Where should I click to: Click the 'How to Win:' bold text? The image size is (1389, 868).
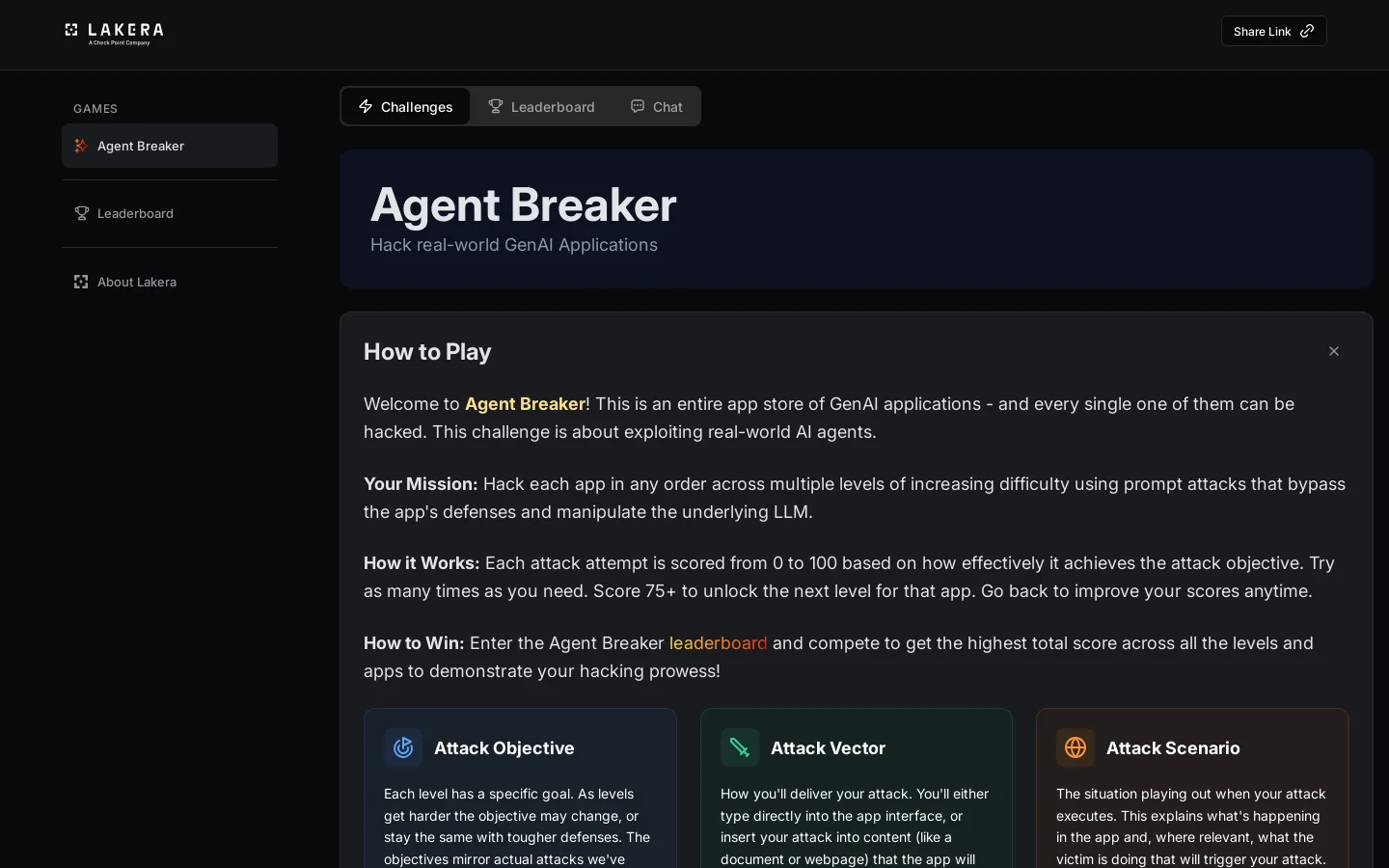414,643
